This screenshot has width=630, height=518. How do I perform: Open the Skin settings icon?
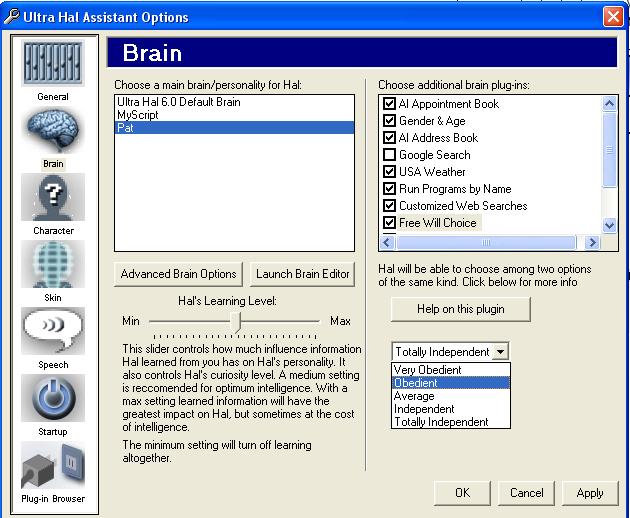[53, 264]
